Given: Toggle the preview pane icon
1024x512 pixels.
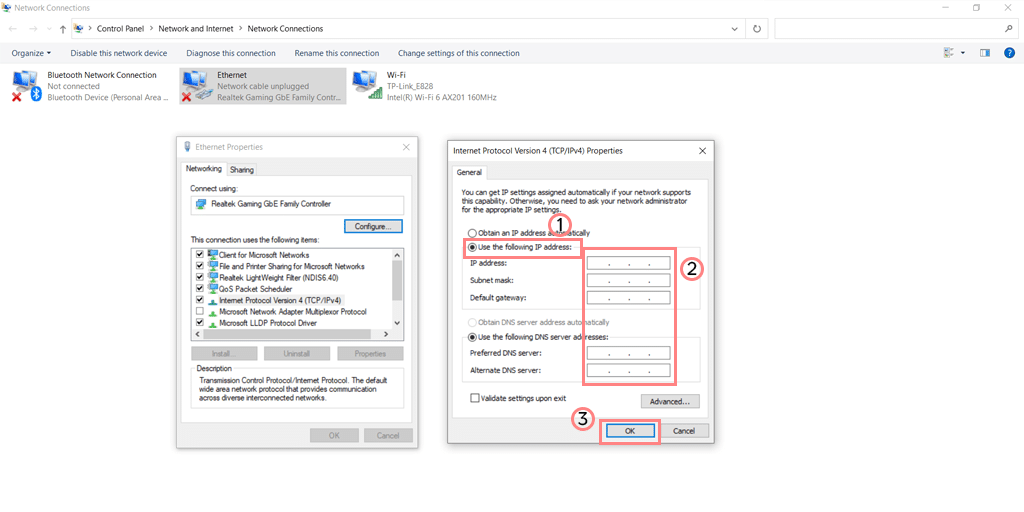Looking at the screenshot, I should pyautogui.click(x=985, y=53).
